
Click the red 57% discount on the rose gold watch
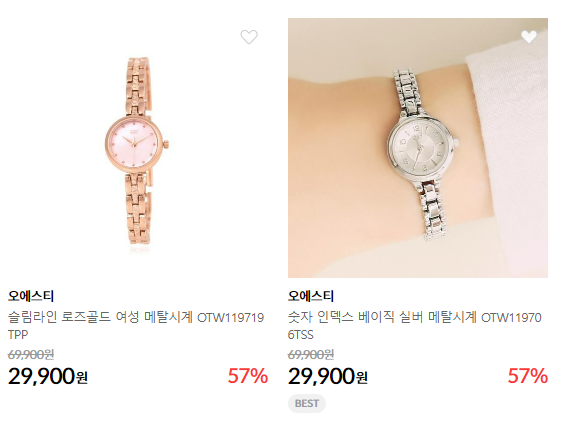[x=248, y=376]
